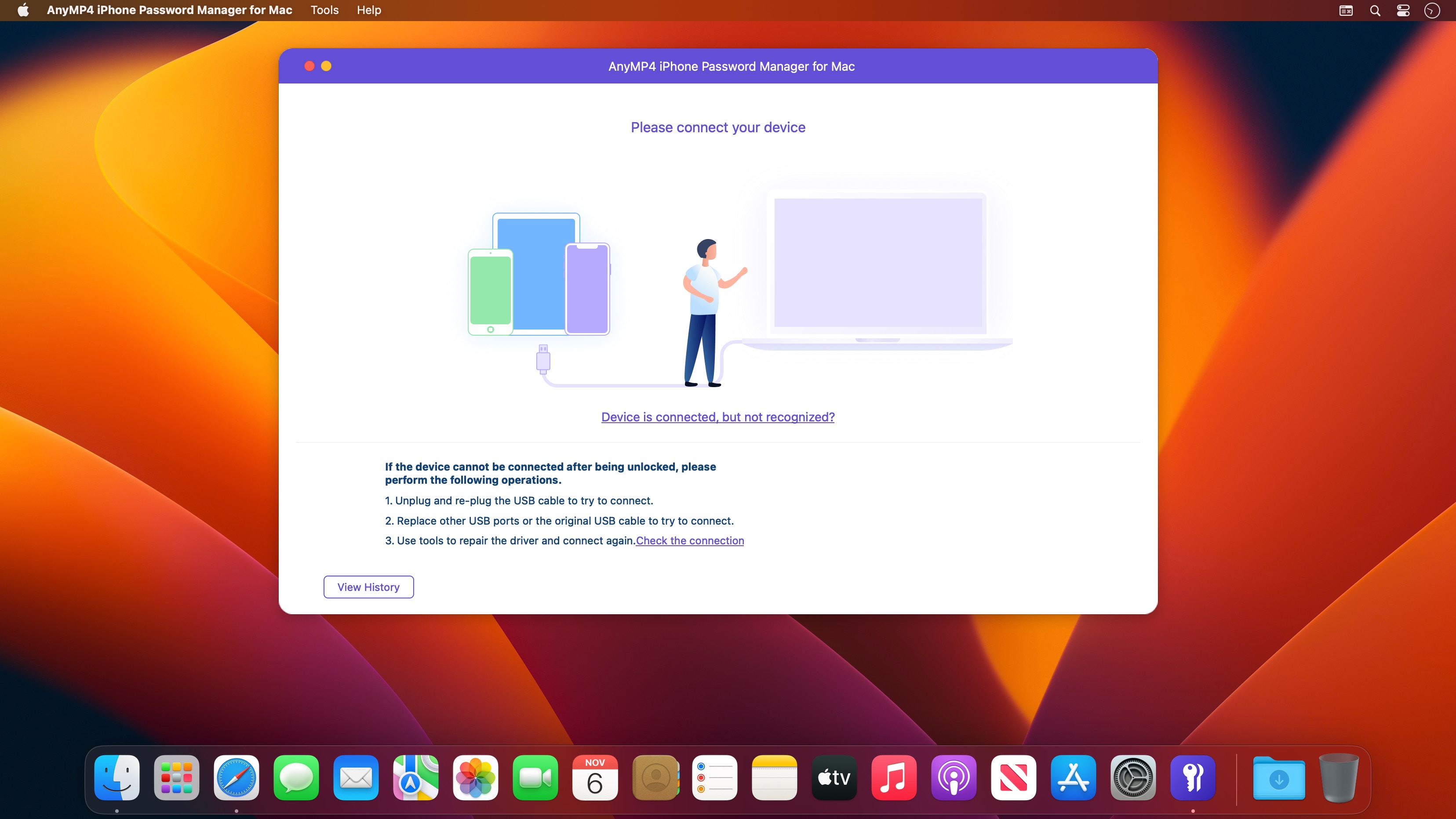The width and height of the screenshot is (1456, 819).
Task: Open Spotlight search in menu bar
Action: [x=1375, y=11]
